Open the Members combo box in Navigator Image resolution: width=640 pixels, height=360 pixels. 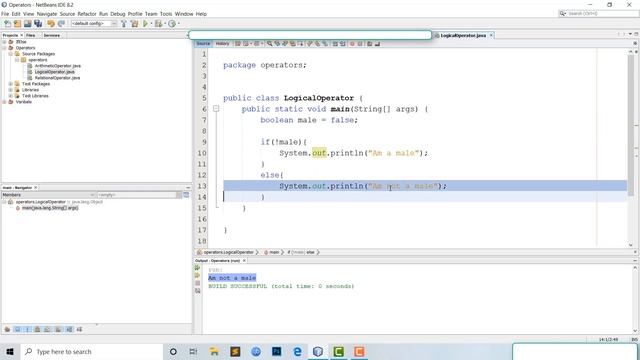[49, 195]
